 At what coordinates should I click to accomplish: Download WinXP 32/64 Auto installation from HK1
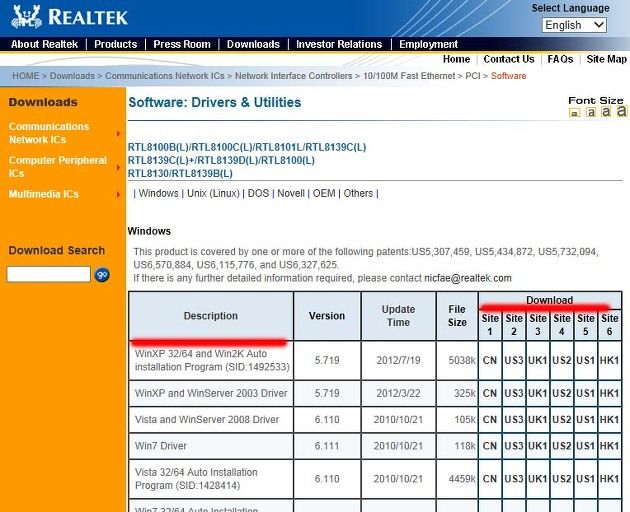(610, 360)
